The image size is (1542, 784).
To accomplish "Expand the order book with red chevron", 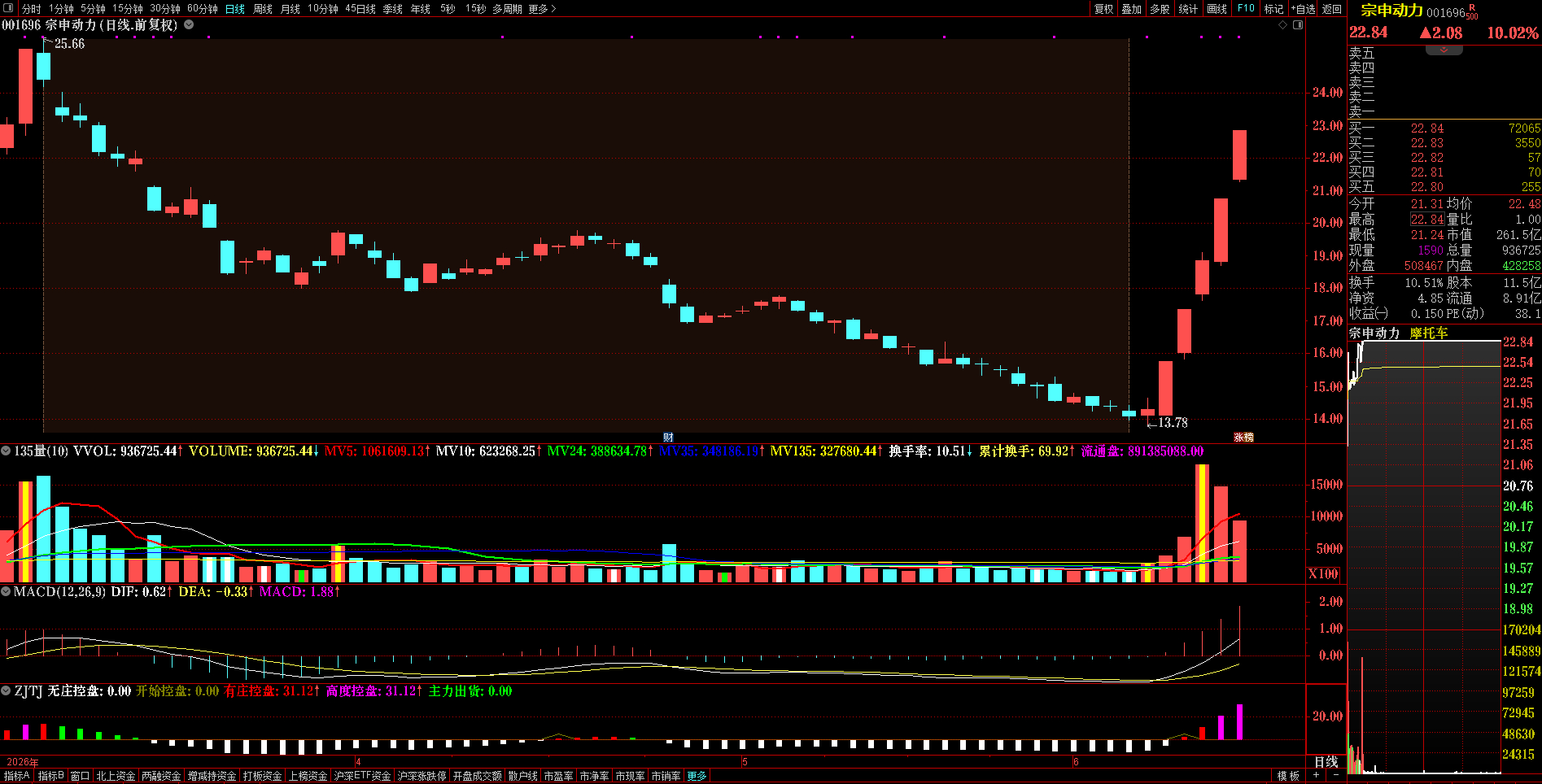I will pyautogui.click(x=1444, y=50).
